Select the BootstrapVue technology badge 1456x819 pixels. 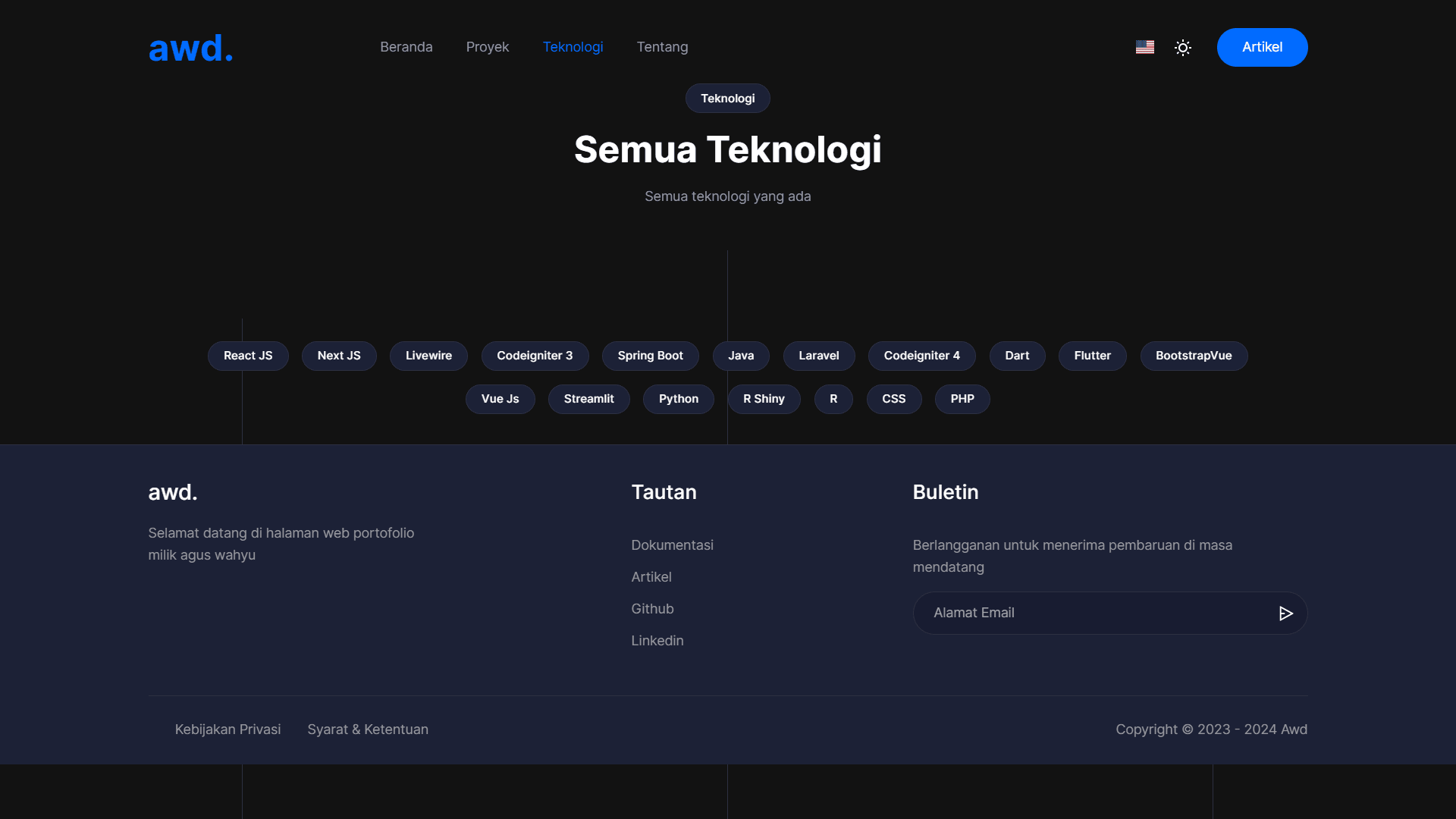(1194, 356)
